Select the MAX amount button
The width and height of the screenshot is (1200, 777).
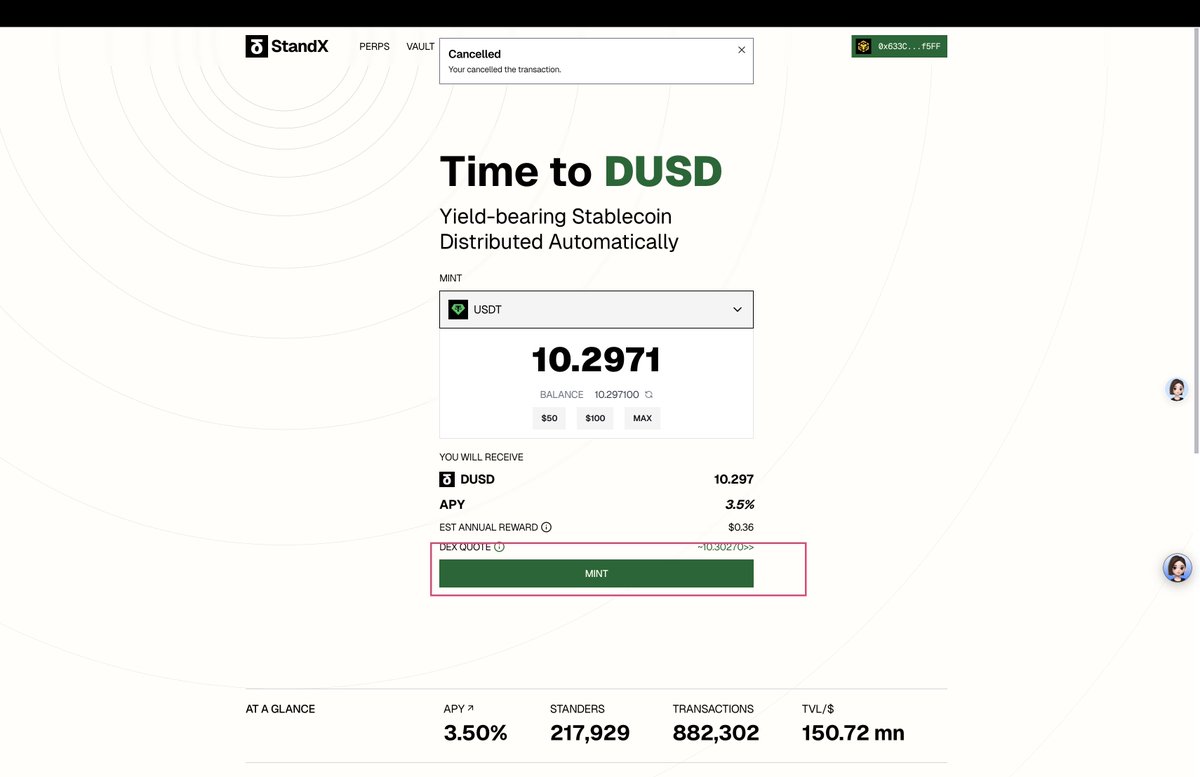coord(642,418)
